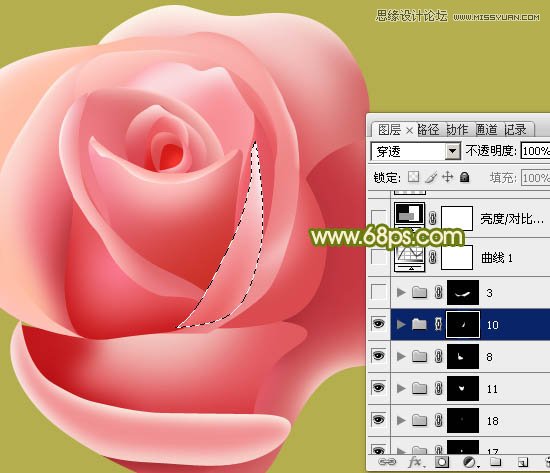550x473 pixels.
Task: Select white mask of 曲线 1 layer
Action: (457, 257)
